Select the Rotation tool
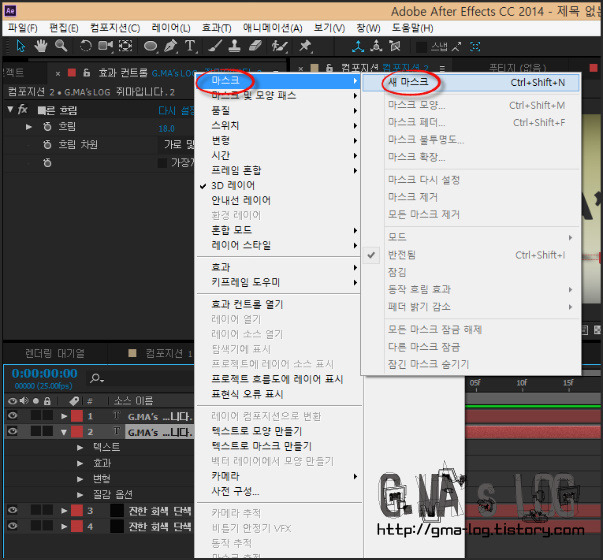Image resolution: width=603 pixels, height=560 pixels. click(85, 46)
